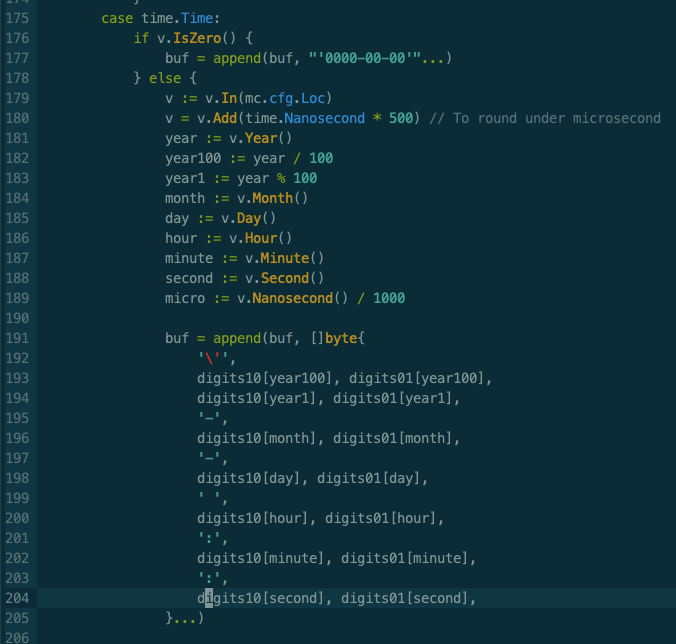Click the number 1000 on line 189
Image resolution: width=676 pixels, height=644 pixels.
(389, 298)
